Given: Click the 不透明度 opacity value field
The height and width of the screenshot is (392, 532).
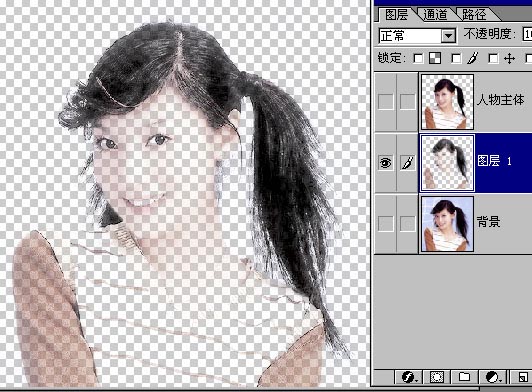Looking at the screenshot, I should click(x=528, y=34).
